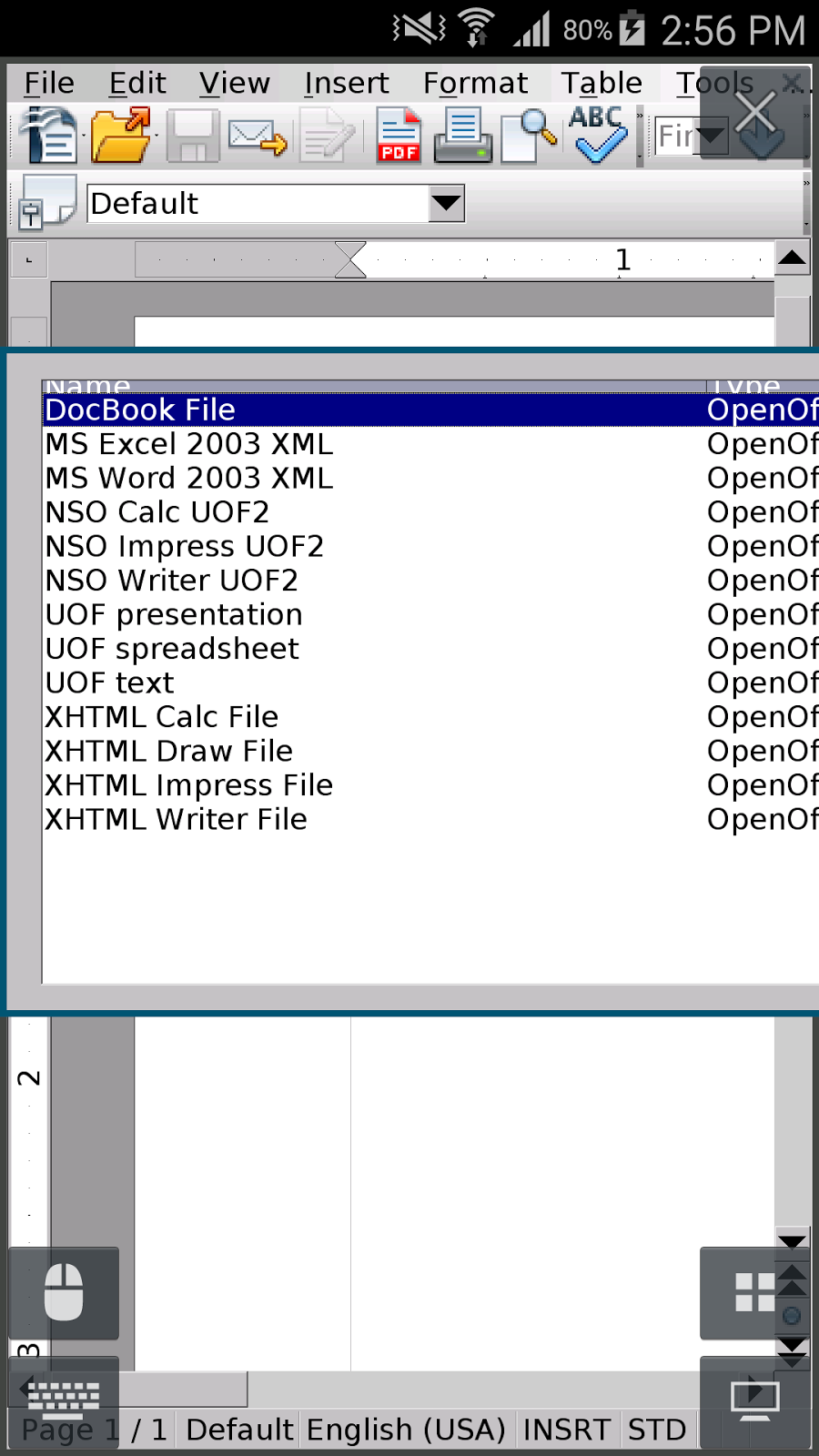Click the Default page style status field
The height and width of the screenshot is (1456, 819).
(x=239, y=1430)
